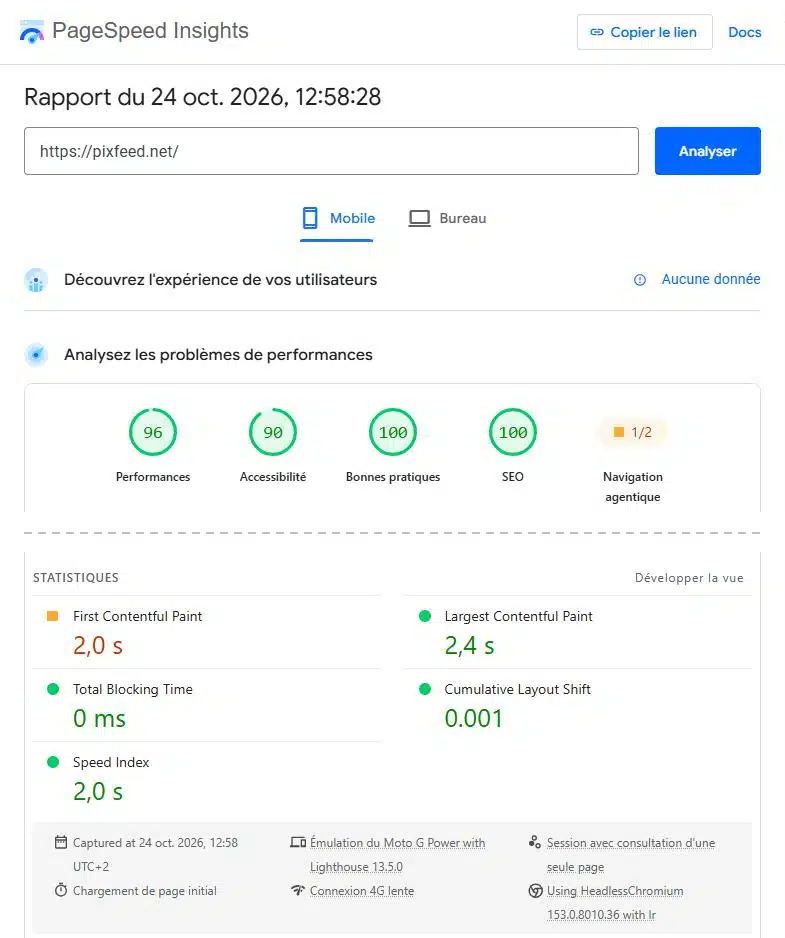This screenshot has width=785, height=938.
Task: Select the SEO score gauge 100
Action: 513,432
